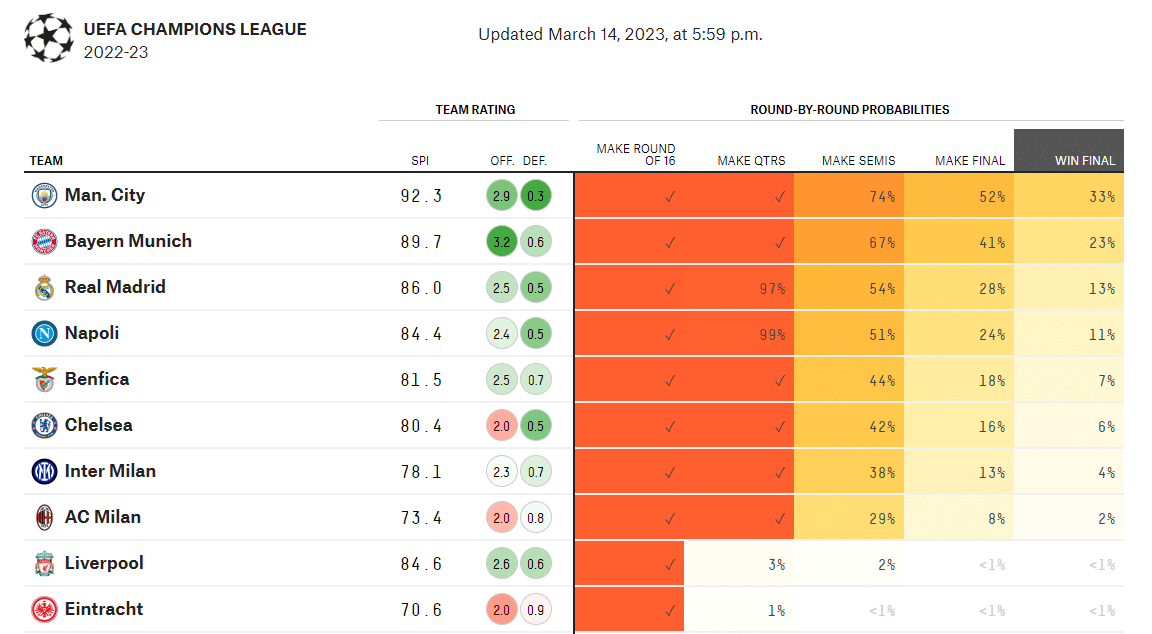Click the Napoli club crest
The width and height of the screenshot is (1152, 634).
44,334
